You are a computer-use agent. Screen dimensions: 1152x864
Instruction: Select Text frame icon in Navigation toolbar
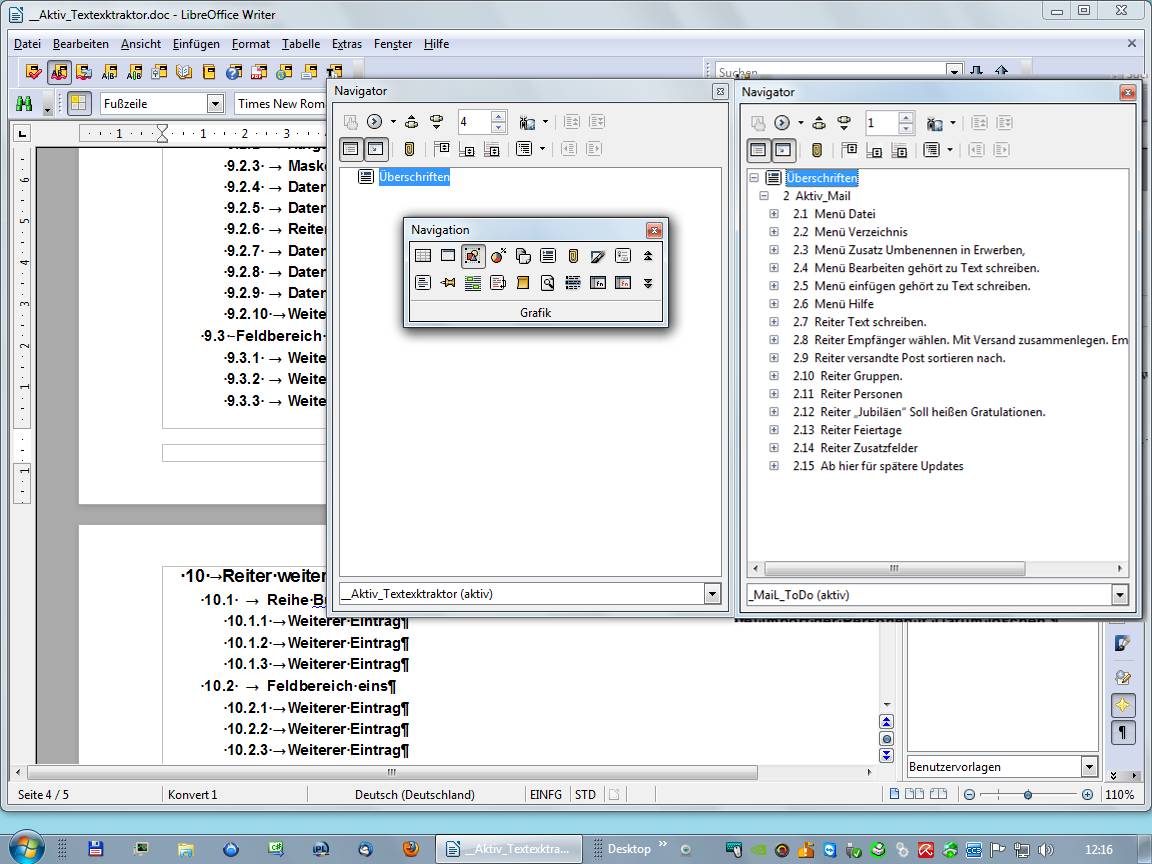point(447,256)
